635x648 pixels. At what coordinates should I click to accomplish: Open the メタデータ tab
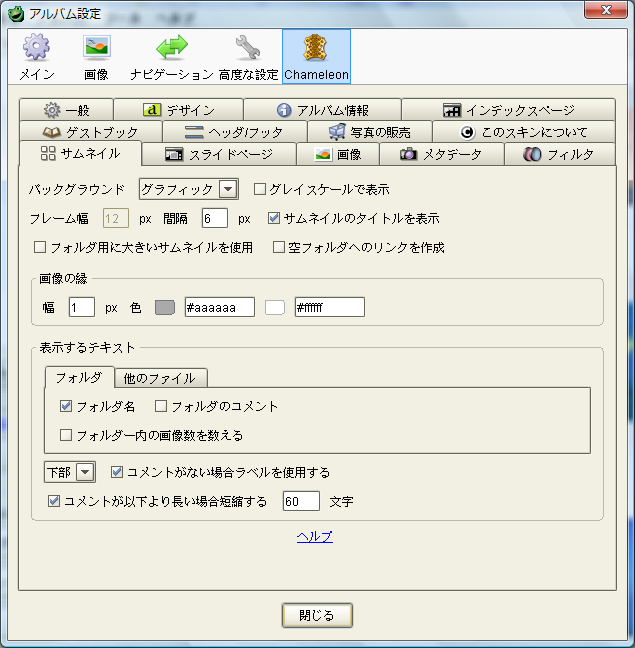(x=442, y=154)
